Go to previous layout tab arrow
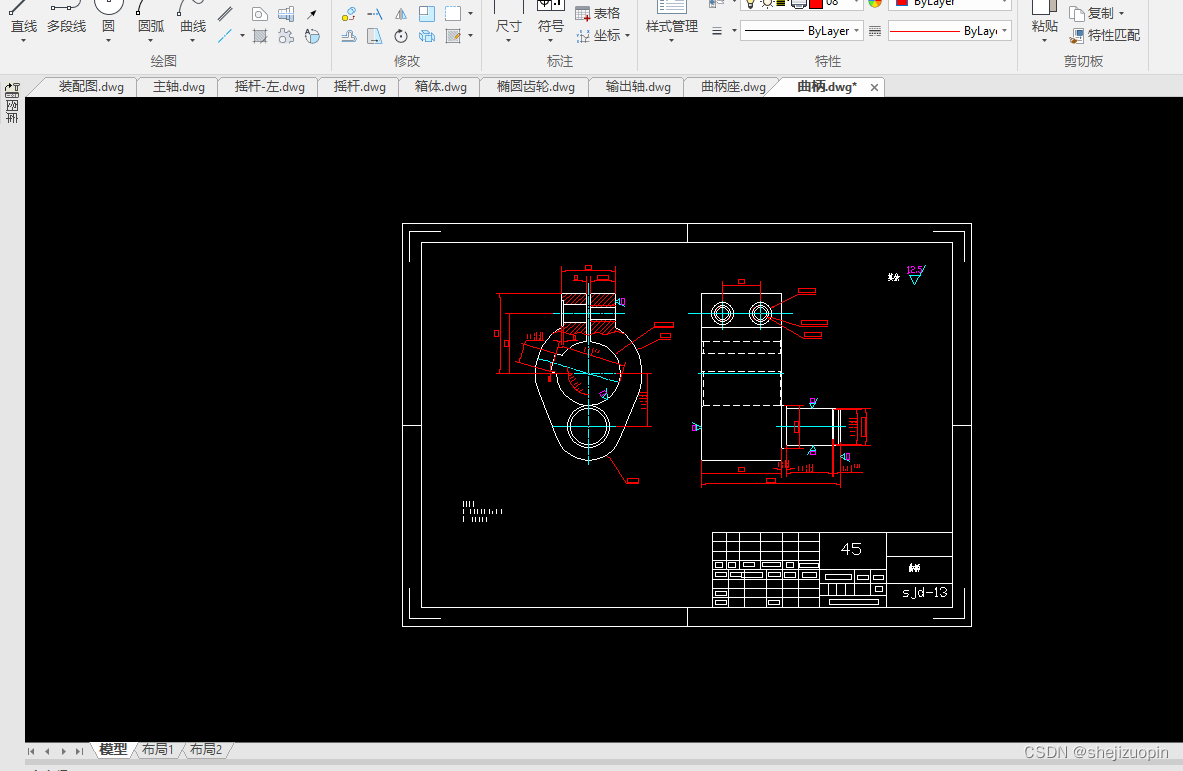The image size is (1183, 771). 47,751
